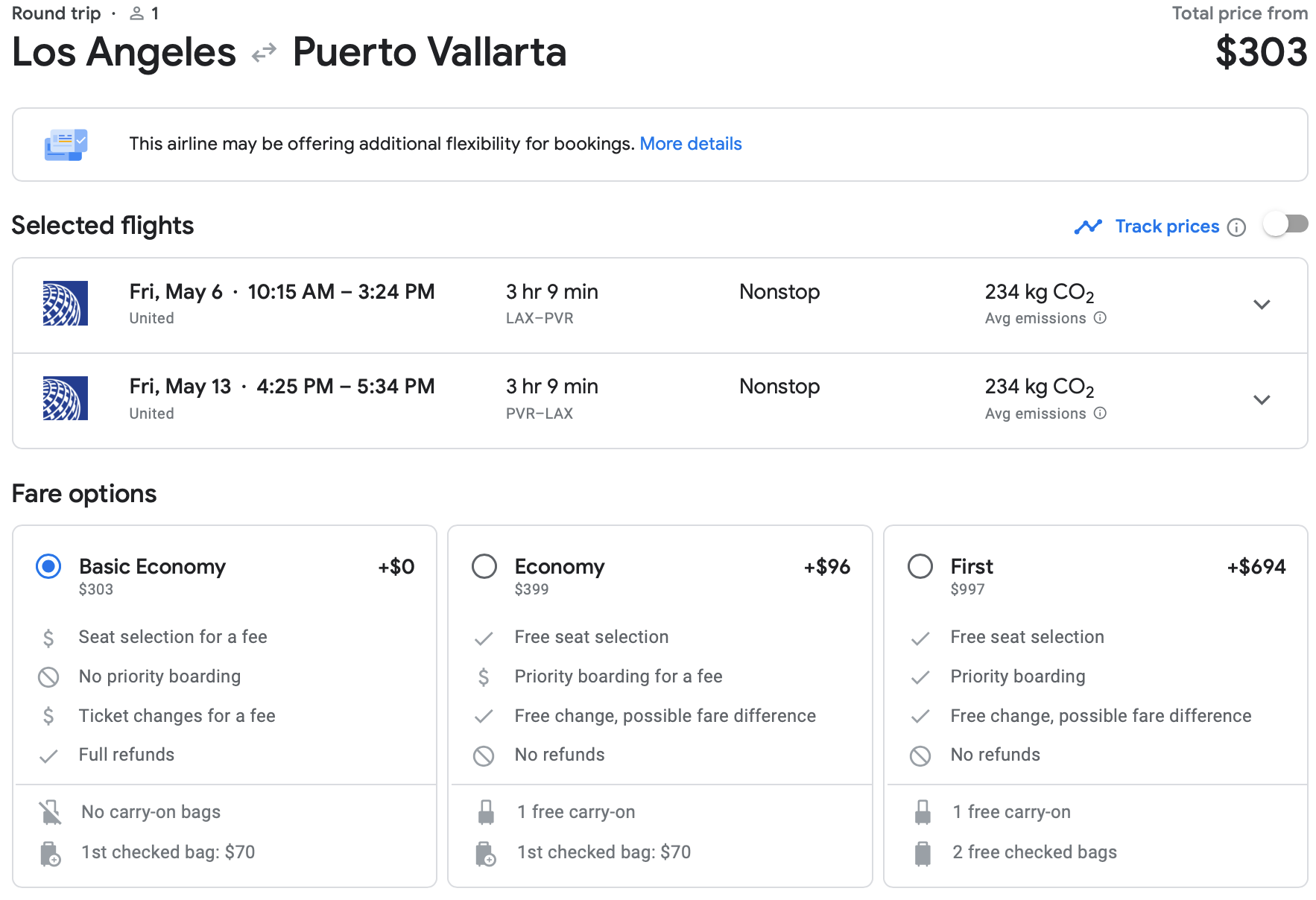The image size is (1316, 900).
Task: Click the Economy fare option title
Action: [x=559, y=567]
